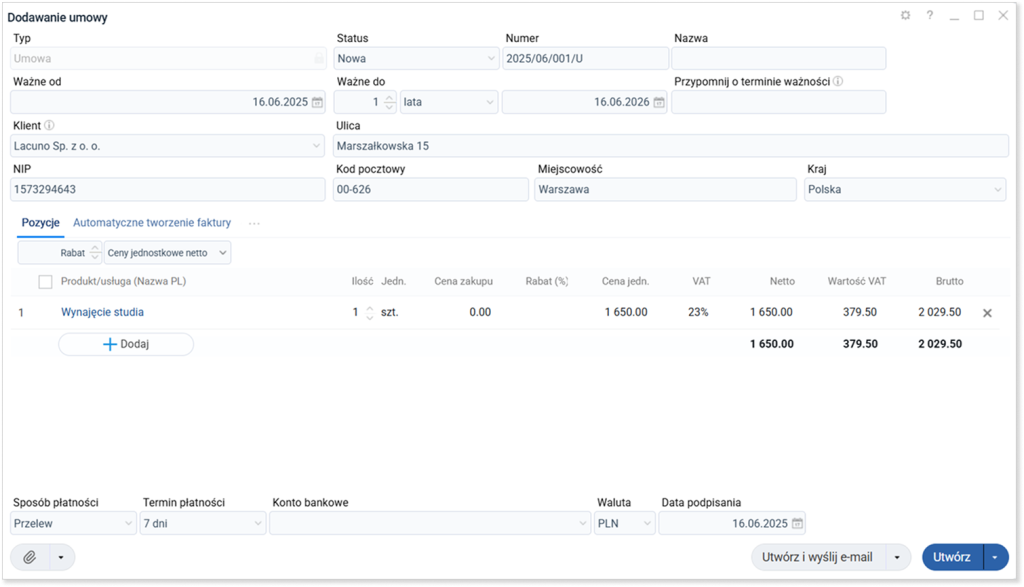Click the Przypomnij o terminie ważności field
Image resolution: width=1024 pixels, height=587 pixels.
coord(778,103)
